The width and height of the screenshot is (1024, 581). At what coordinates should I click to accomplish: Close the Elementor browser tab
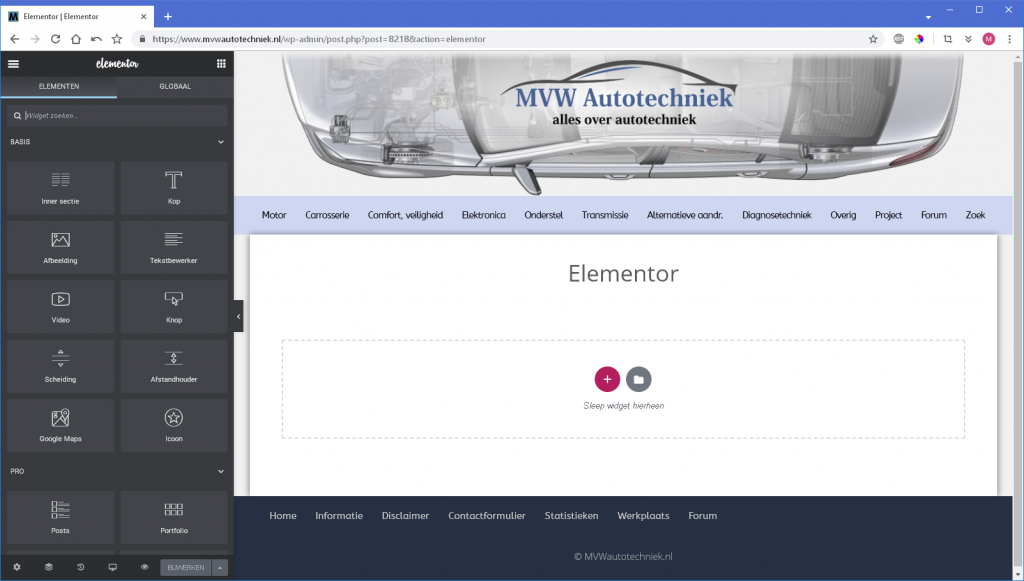pos(144,16)
